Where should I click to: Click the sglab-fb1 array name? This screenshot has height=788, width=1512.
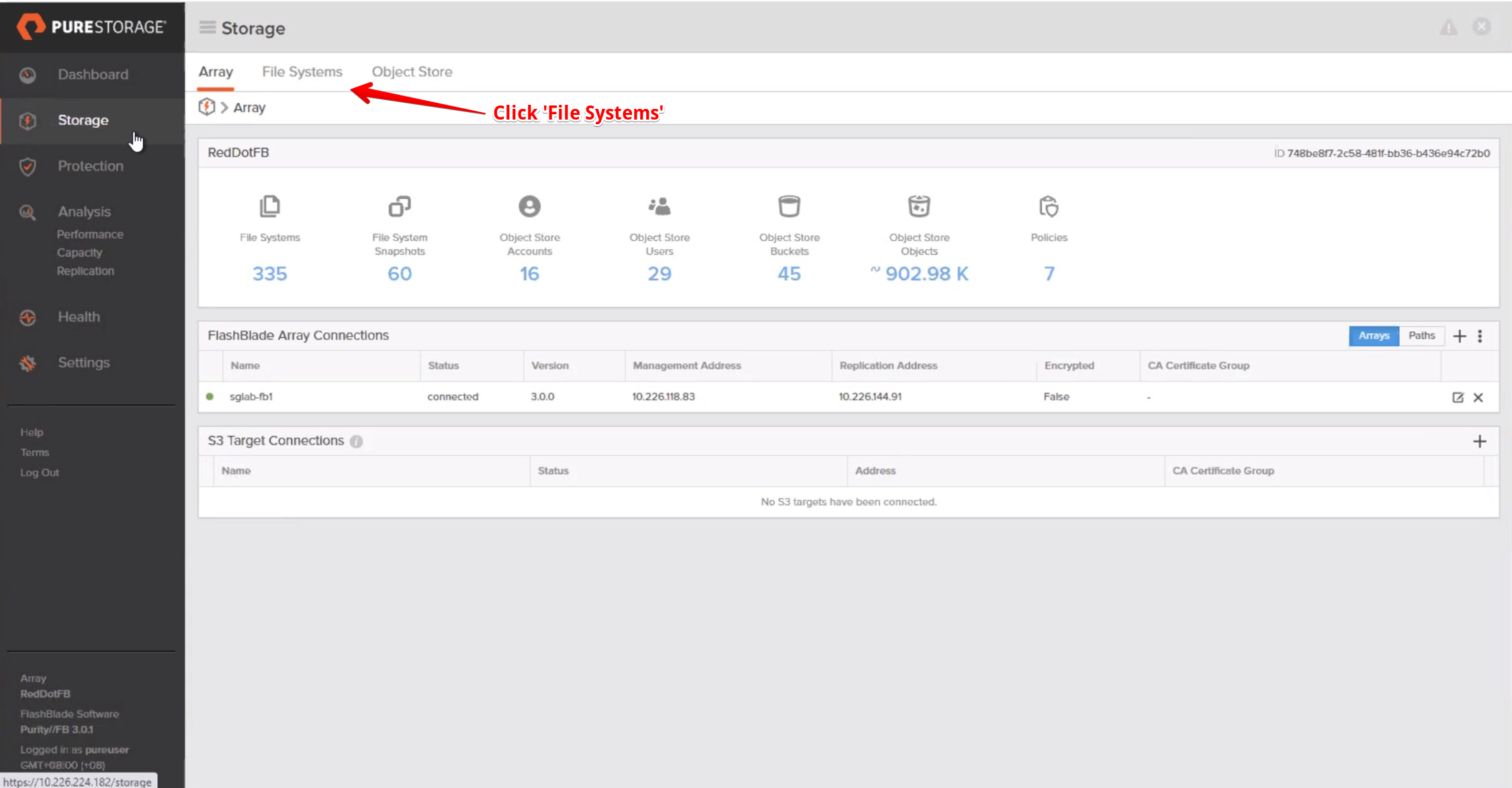pos(251,396)
